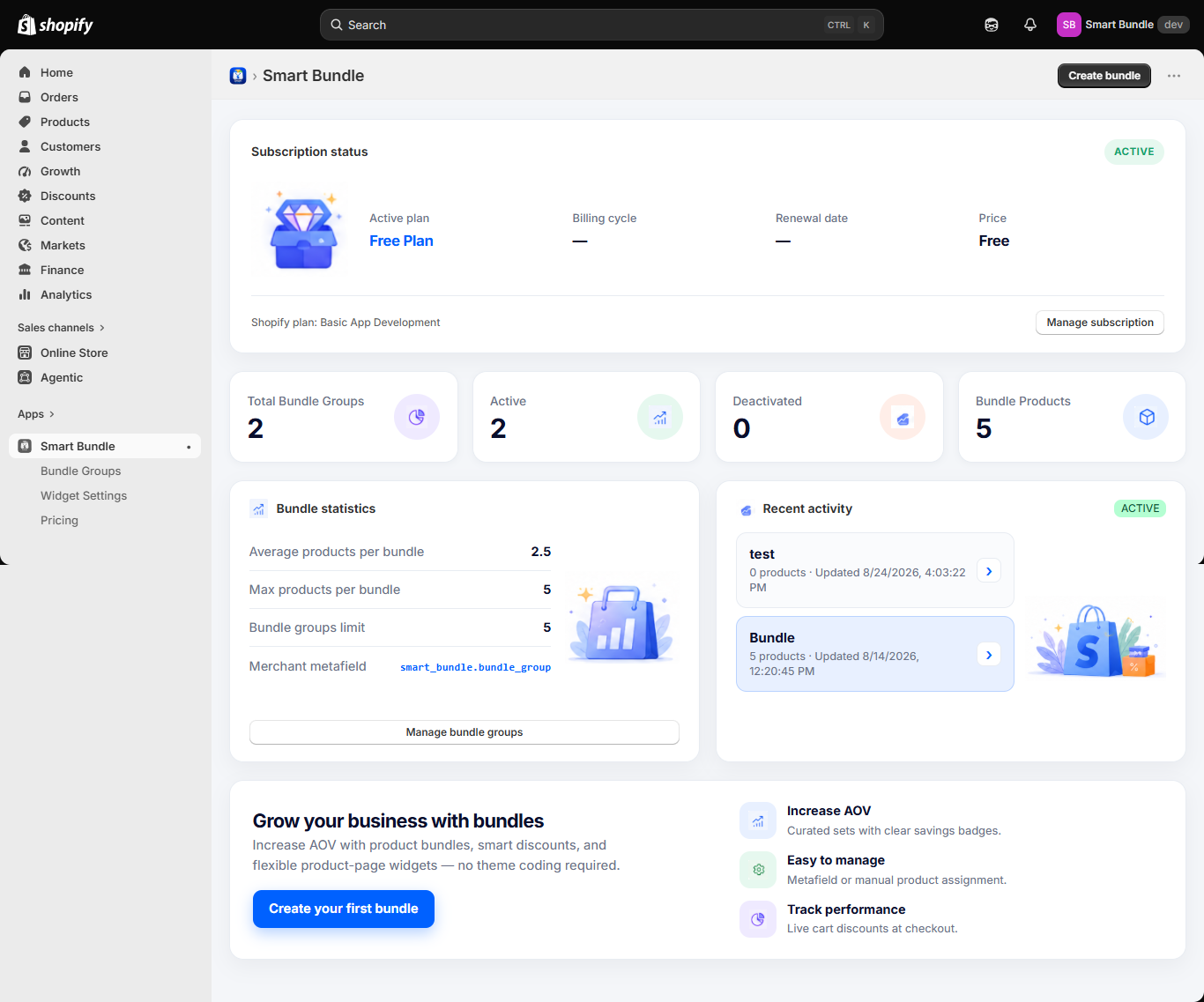Click the Shopify logo
The image size is (1204, 1002).
coord(56,25)
